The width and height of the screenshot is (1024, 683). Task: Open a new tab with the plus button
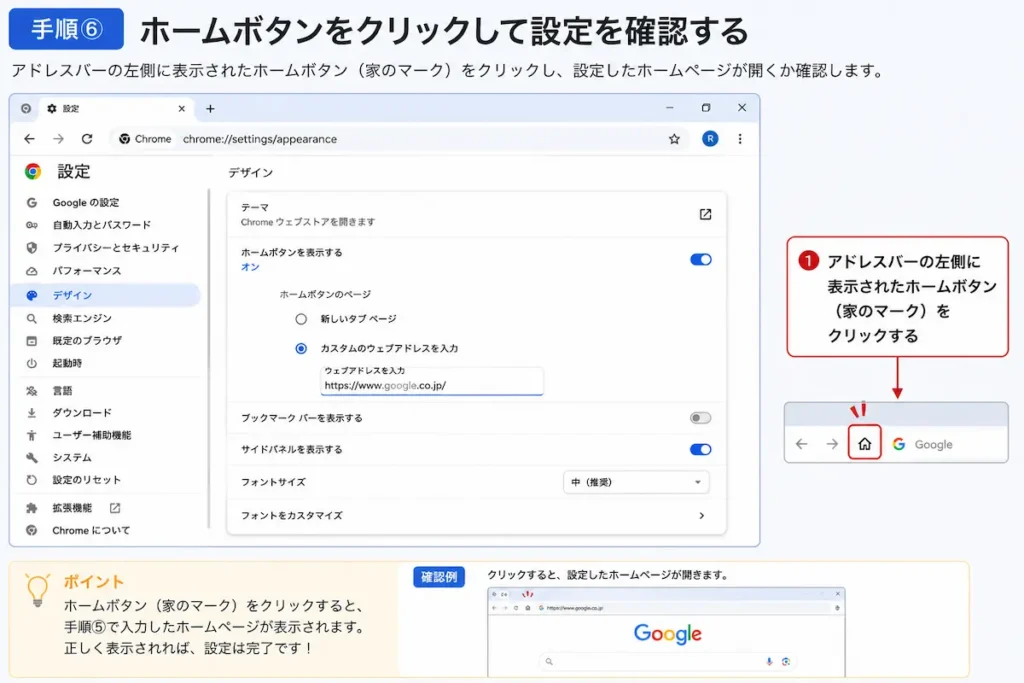(x=210, y=108)
